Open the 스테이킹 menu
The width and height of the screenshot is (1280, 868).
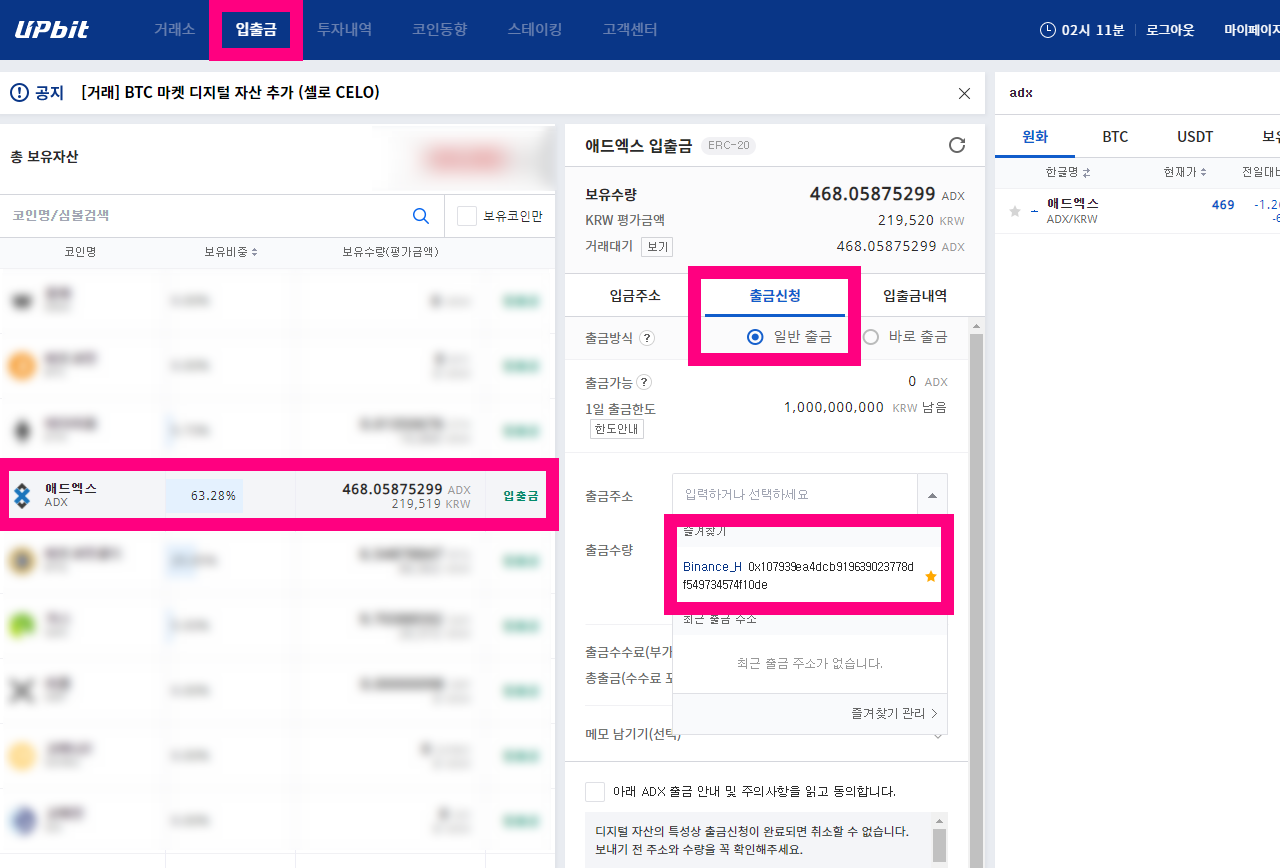(x=534, y=29)
